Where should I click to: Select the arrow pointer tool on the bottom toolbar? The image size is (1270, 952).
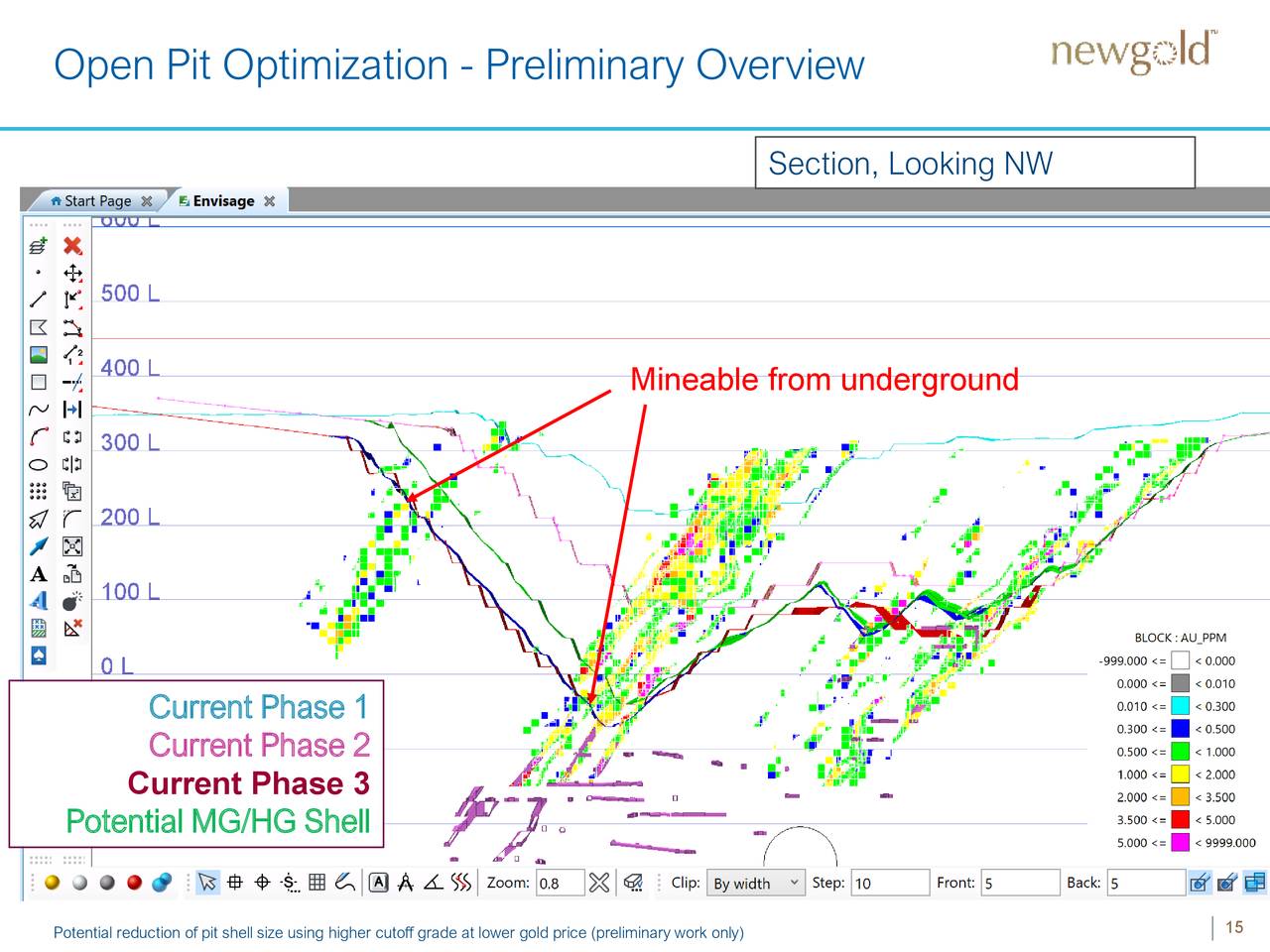click(207, 883)
